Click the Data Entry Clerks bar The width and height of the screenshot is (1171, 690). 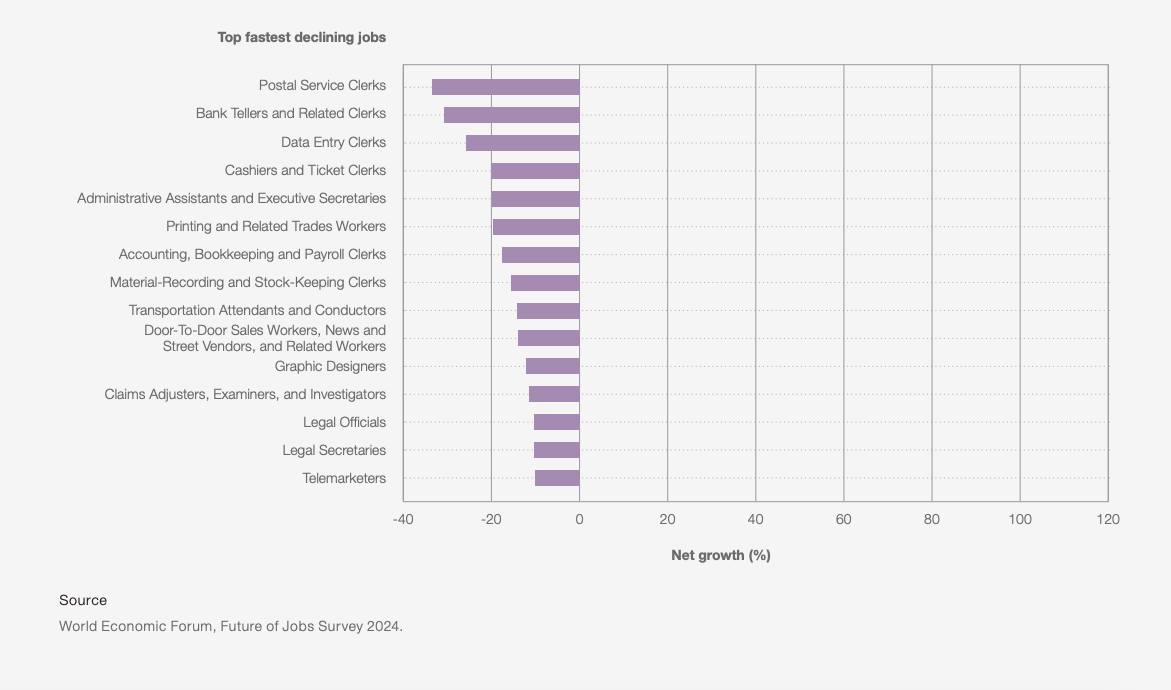pyautogui.click(x=522, y=141)
